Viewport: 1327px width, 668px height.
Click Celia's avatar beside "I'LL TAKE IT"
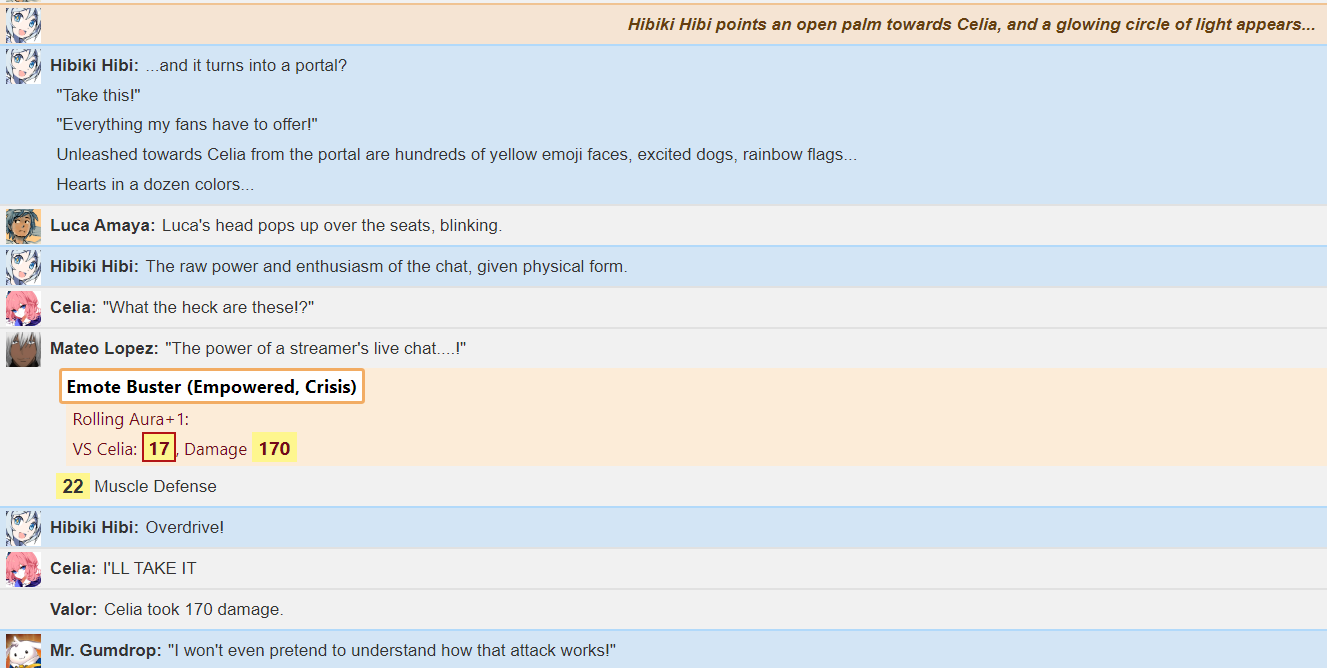[x=23, y=569]
